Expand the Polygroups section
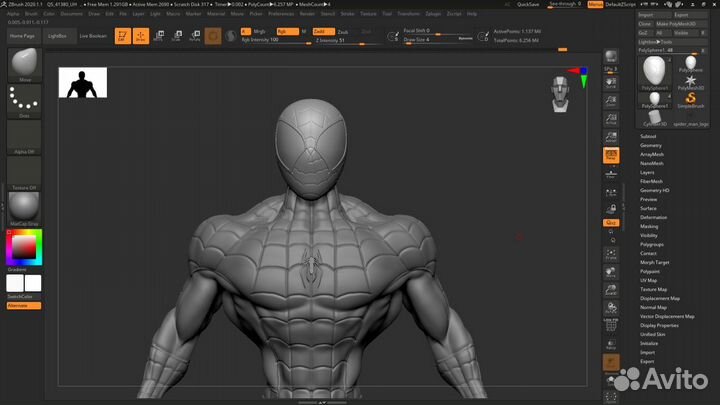Screen dimensions: 720x405 click(x=652, y=244)
